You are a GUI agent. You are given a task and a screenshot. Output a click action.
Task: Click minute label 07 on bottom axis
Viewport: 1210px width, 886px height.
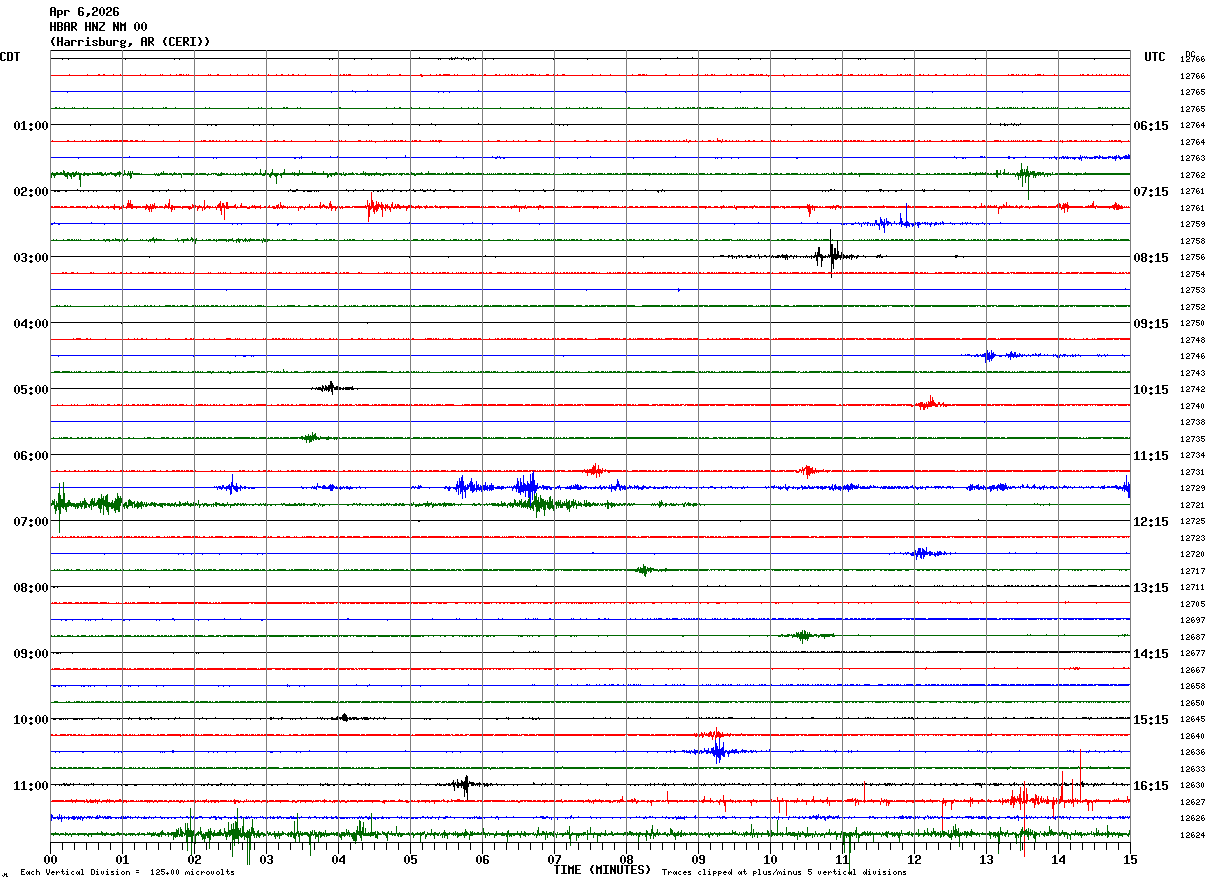(554, 859)
